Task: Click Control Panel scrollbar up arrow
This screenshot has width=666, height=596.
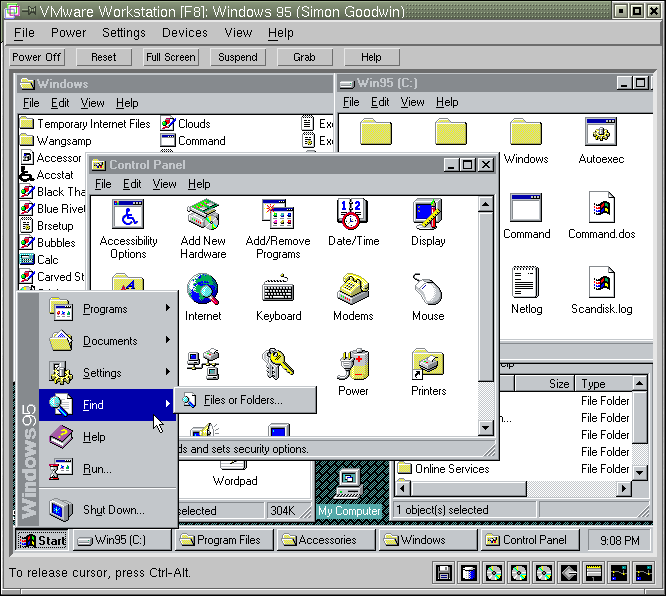Action: [485, 204]
